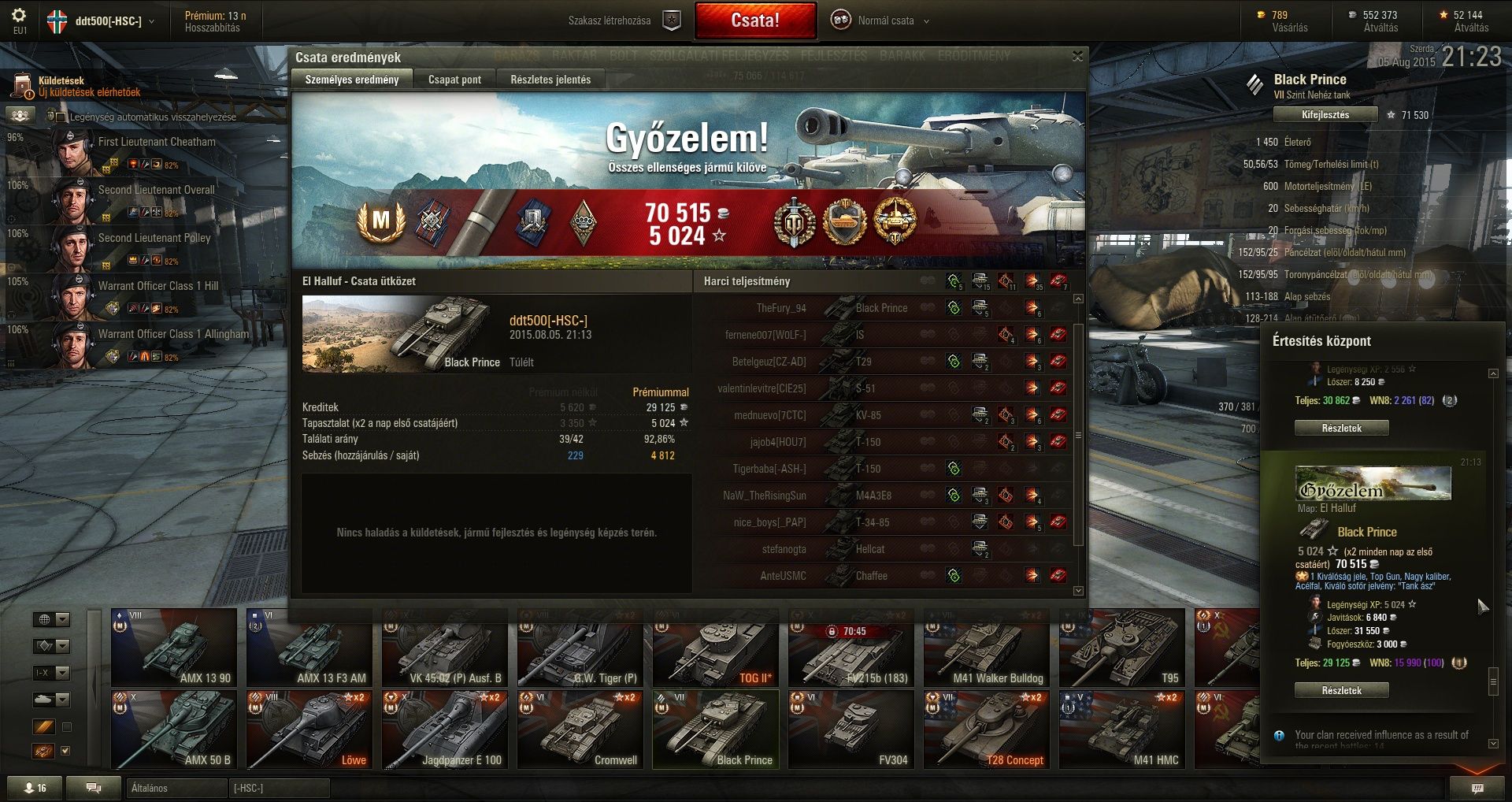The width and height of the screenshot is (1512, 802).
Task: Click the gold balance coin icon
Action: click(1261, 15)
